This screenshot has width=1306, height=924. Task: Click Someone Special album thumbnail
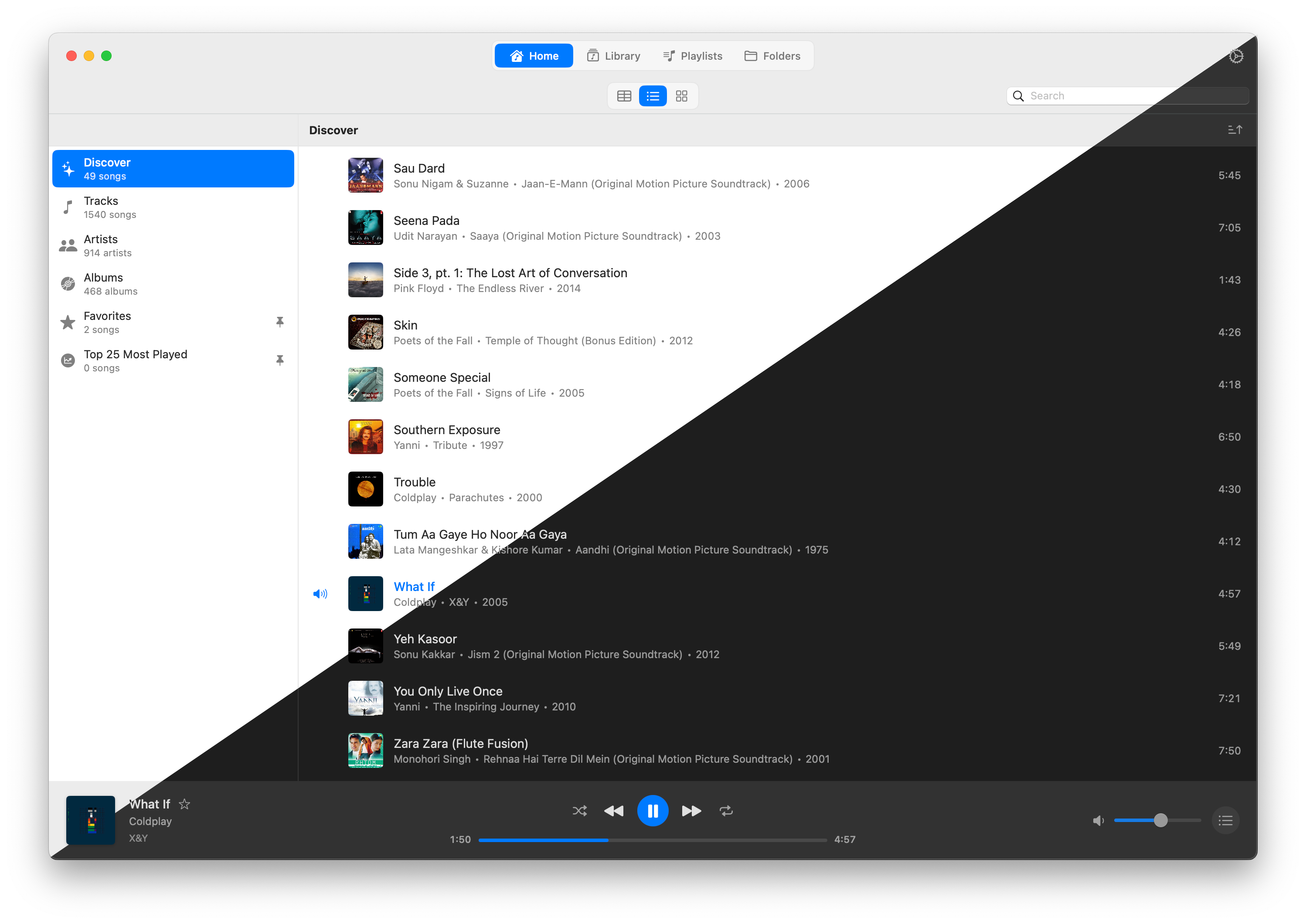coord(365,384)
